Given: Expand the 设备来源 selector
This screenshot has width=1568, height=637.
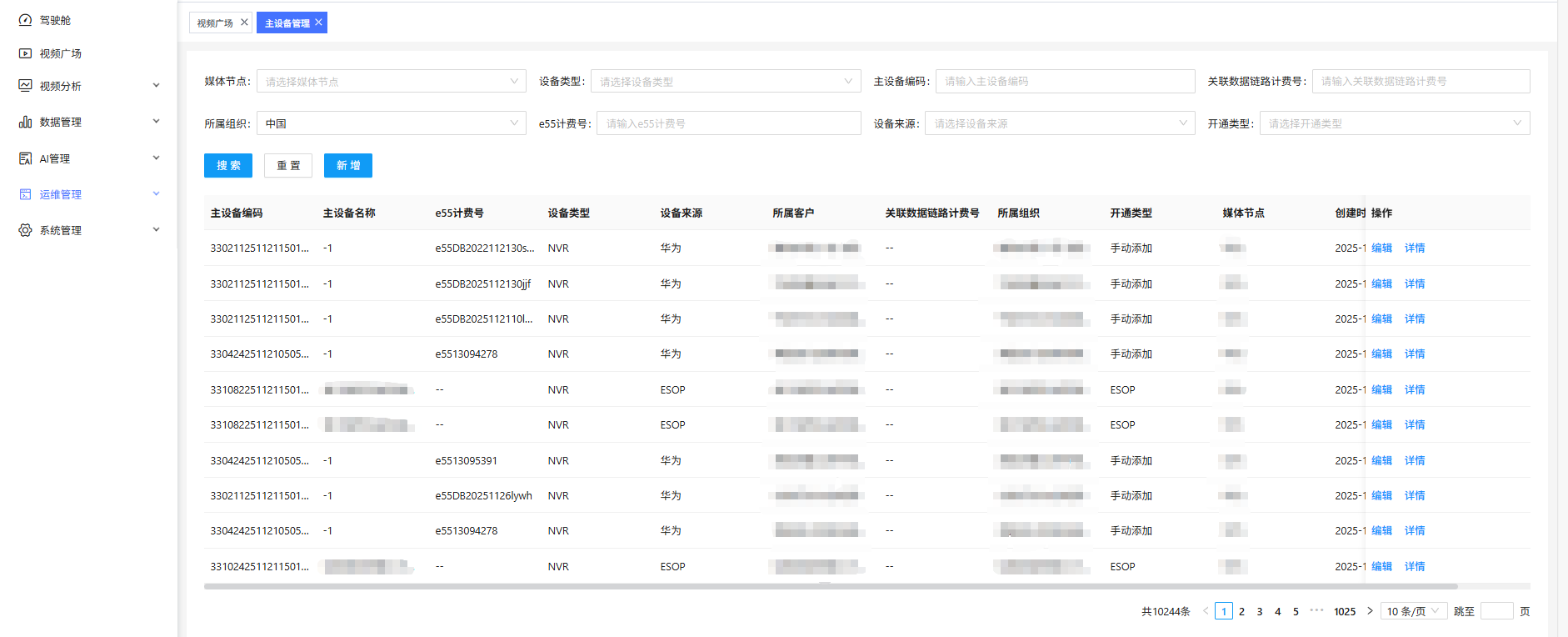Looking at the screenshot, I should [1059, 123].
